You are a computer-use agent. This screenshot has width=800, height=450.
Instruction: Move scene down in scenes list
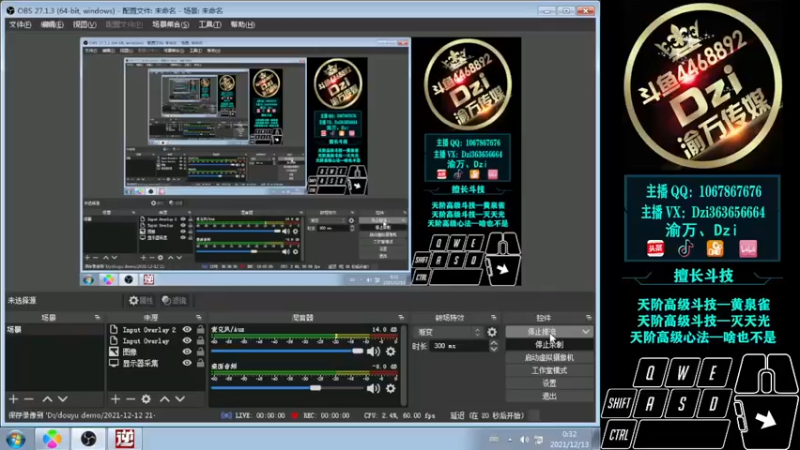pos(62,399)
